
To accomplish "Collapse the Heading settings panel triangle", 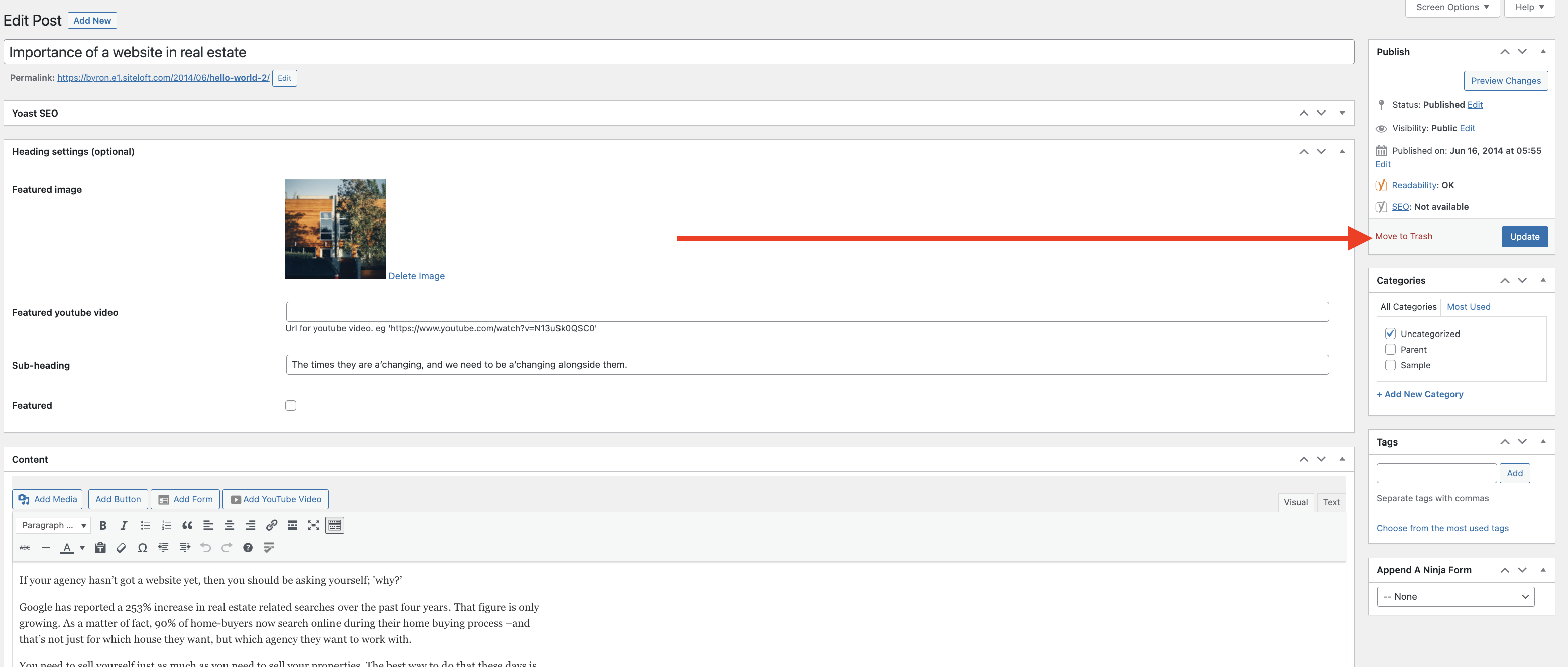I will [1342, 152].
